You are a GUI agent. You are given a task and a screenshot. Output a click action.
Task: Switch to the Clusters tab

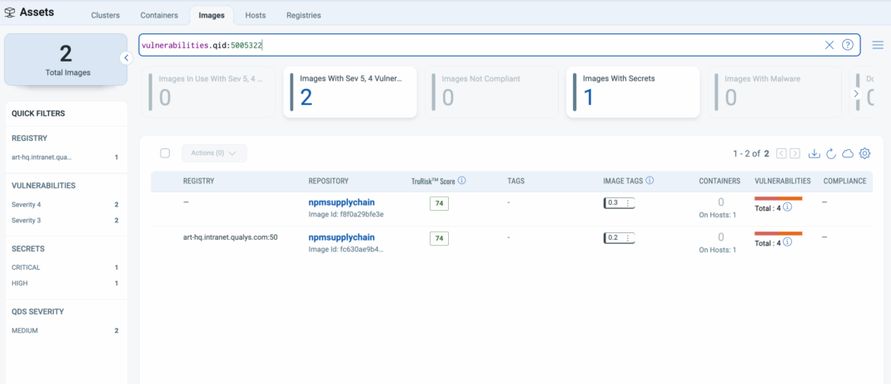[x=105, y=15]
